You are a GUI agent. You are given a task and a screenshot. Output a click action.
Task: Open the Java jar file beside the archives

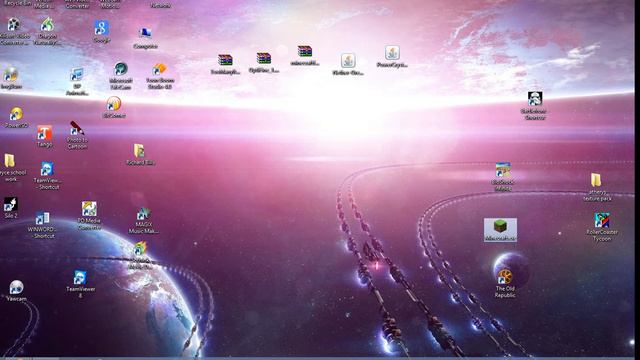click(x=348, y=61)
